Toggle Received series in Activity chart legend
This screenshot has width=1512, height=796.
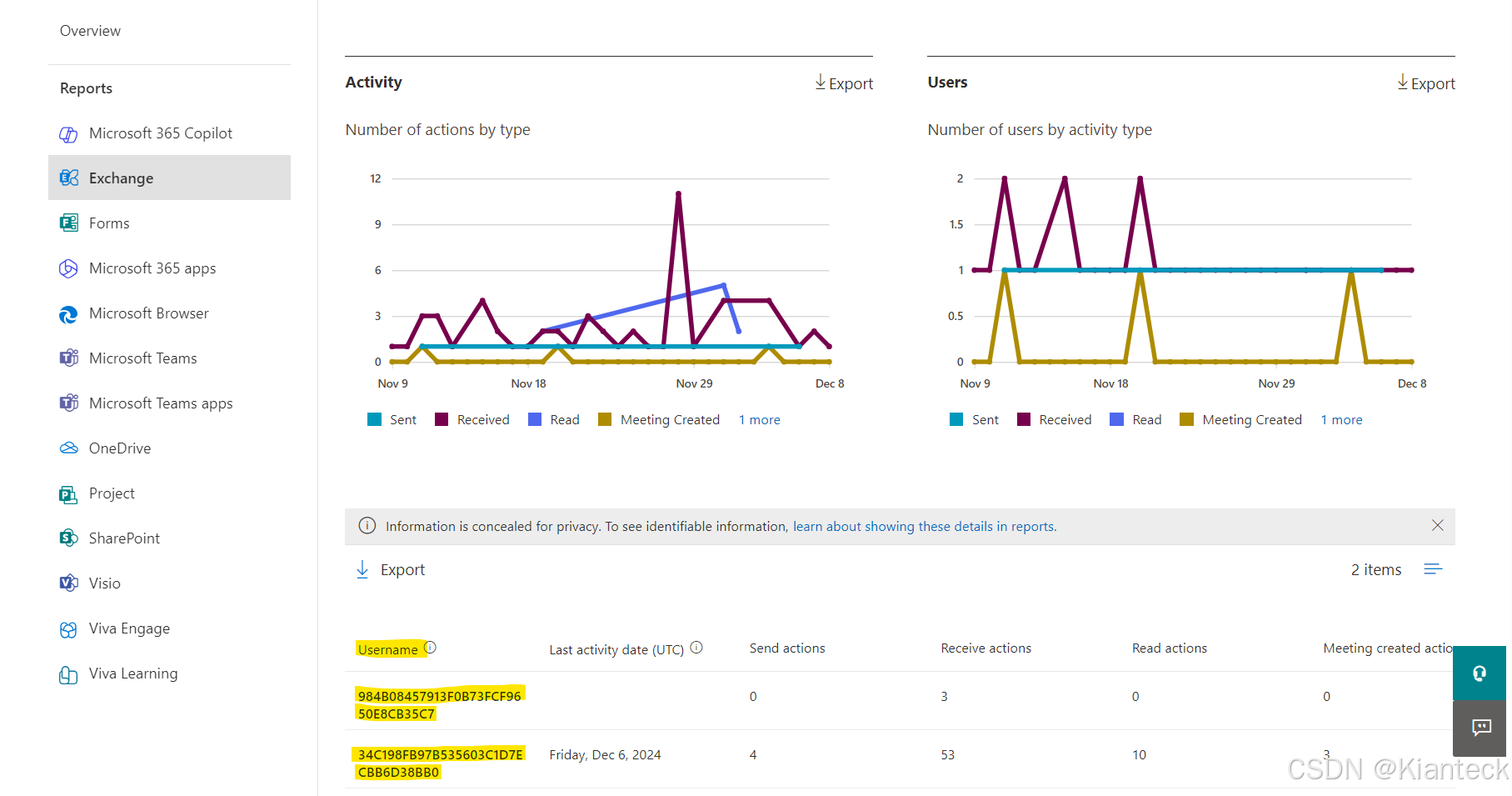(x=472, y=420)
